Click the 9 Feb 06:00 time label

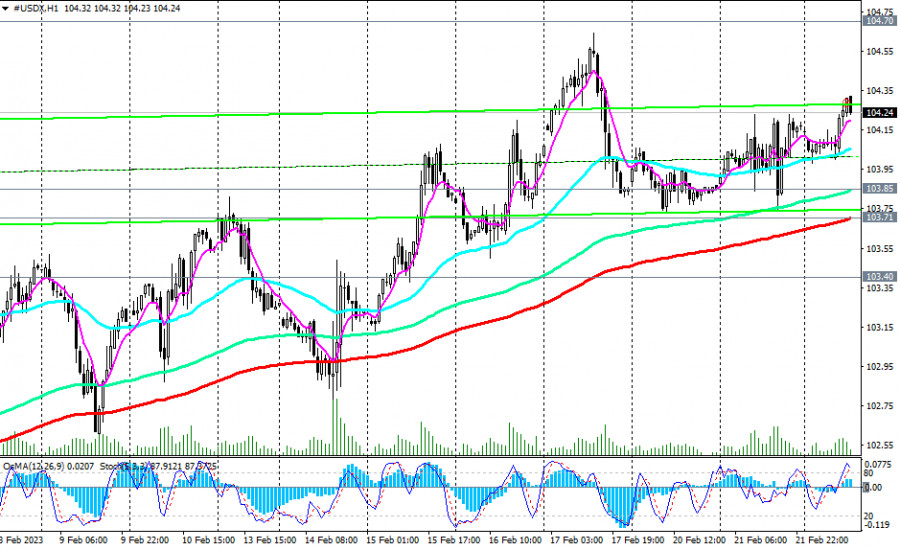point(83,540)
